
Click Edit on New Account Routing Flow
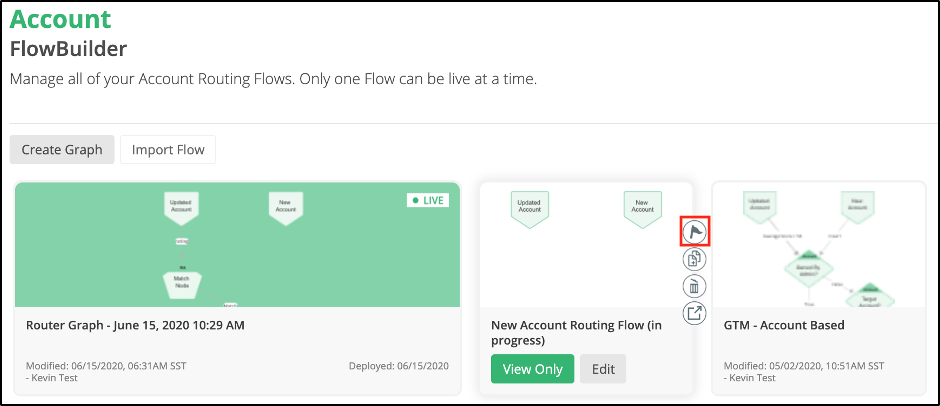(x=603, y=369)
